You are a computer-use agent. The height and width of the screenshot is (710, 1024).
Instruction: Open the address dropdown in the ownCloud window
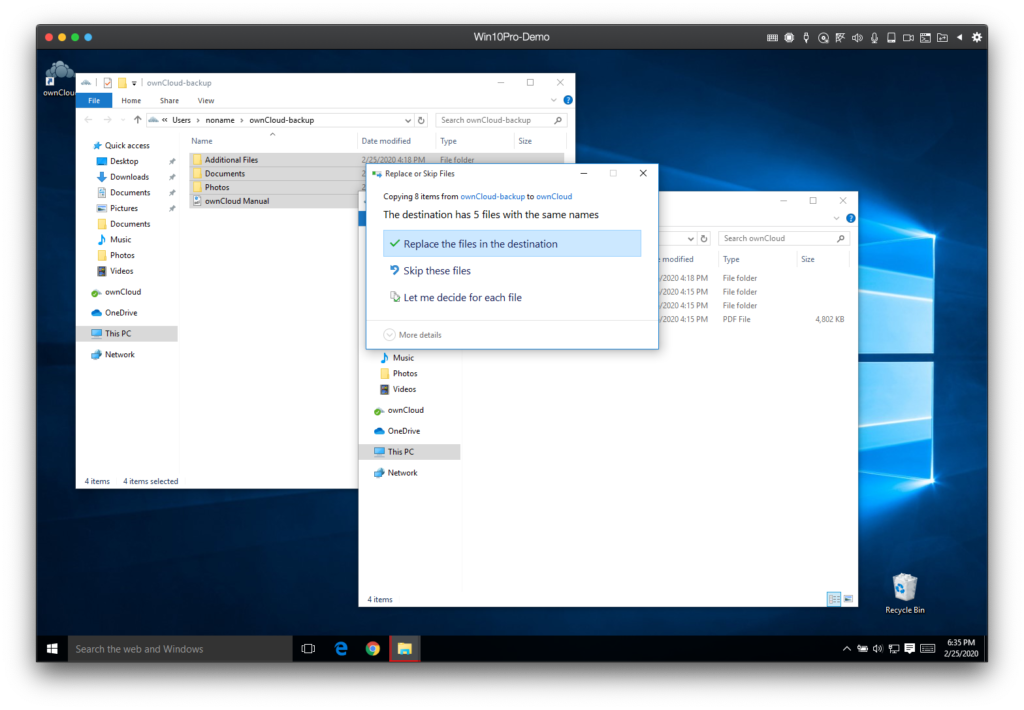point(690,238)
